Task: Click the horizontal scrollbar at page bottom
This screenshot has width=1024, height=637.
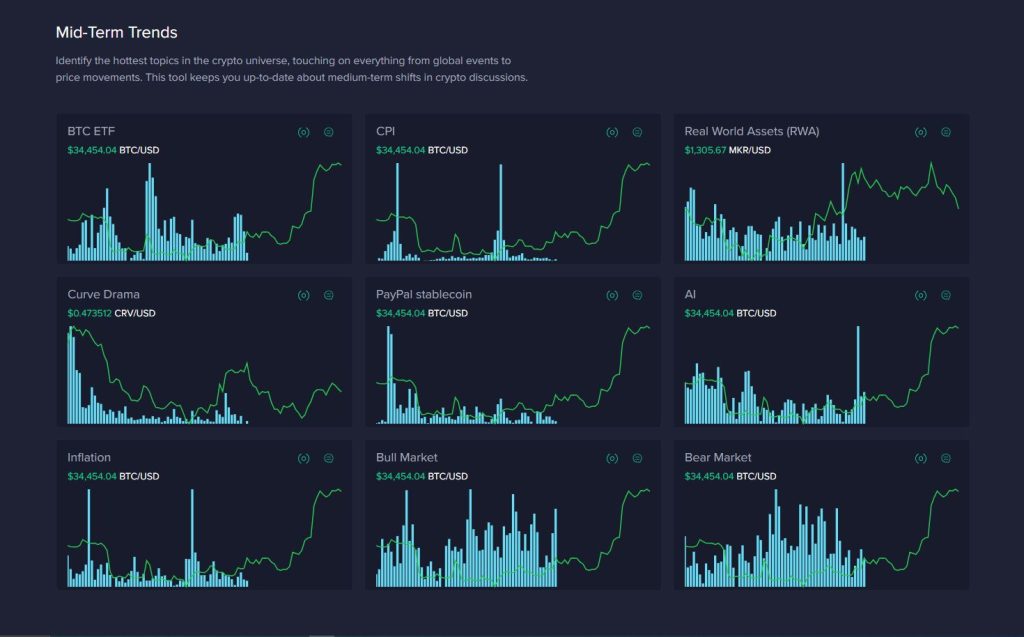Action: pyautogui.click(x=320, y=634)
